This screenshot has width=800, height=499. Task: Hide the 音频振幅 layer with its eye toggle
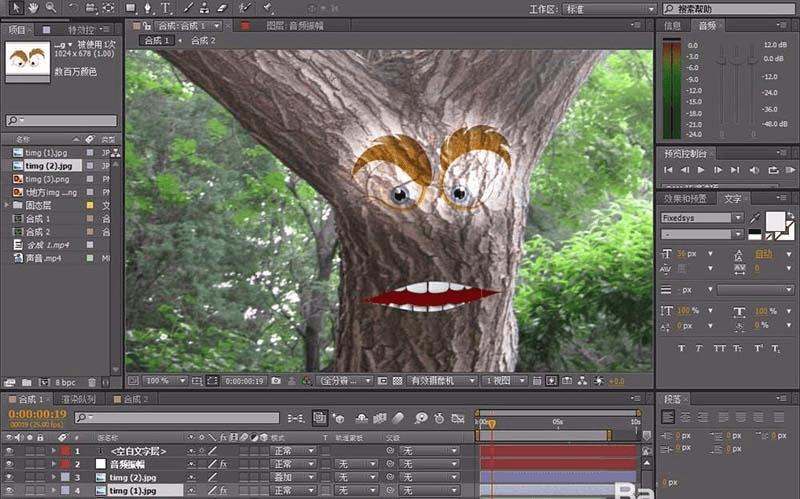click(9, 464)
